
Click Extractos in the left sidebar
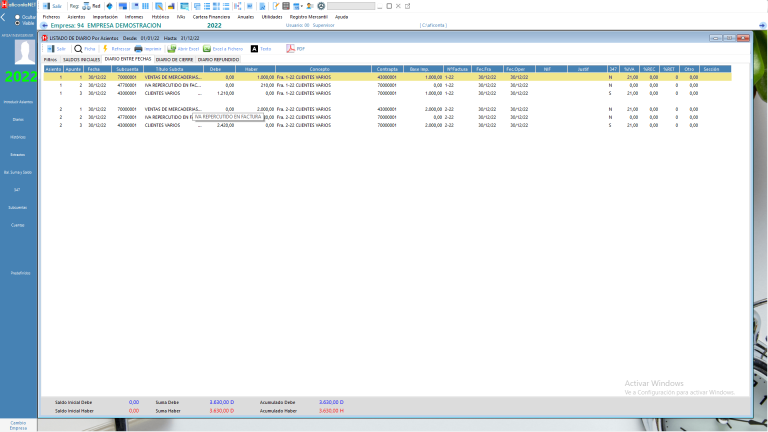click(x=18, y=155)
